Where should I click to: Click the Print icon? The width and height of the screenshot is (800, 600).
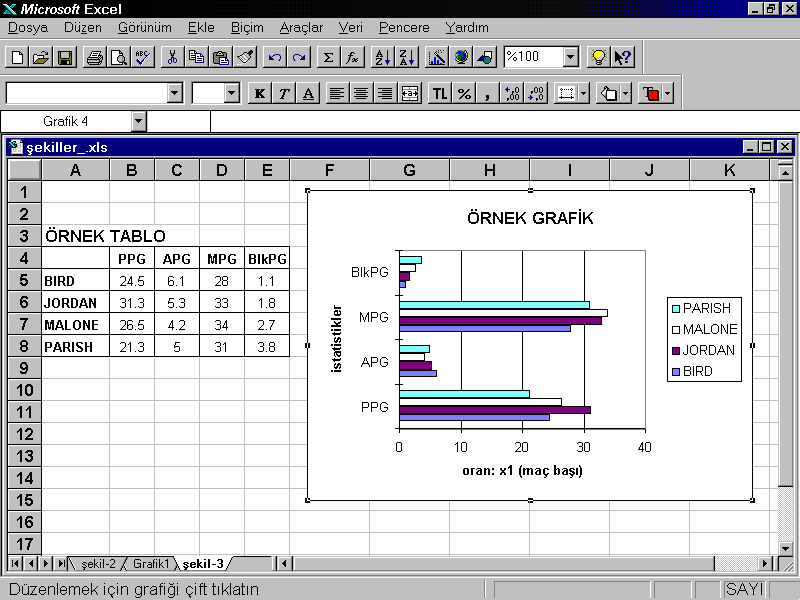tap(95, 57)
